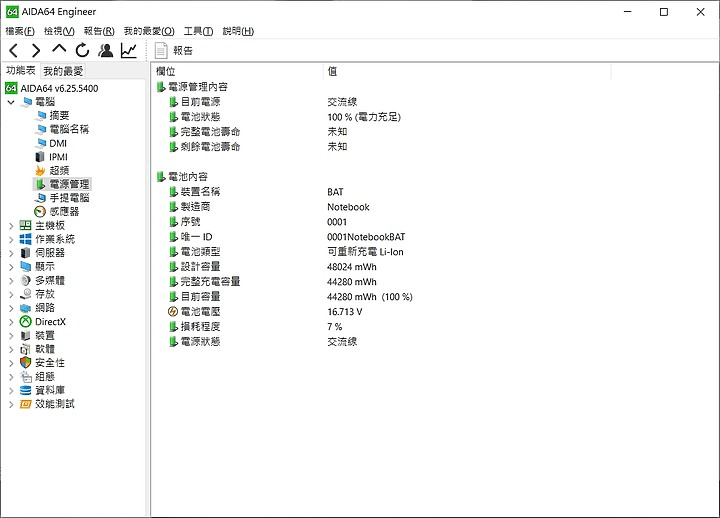Open the user icon in the toolbar
This screenshot has height=518, width=720.
[x=106, y=51]
